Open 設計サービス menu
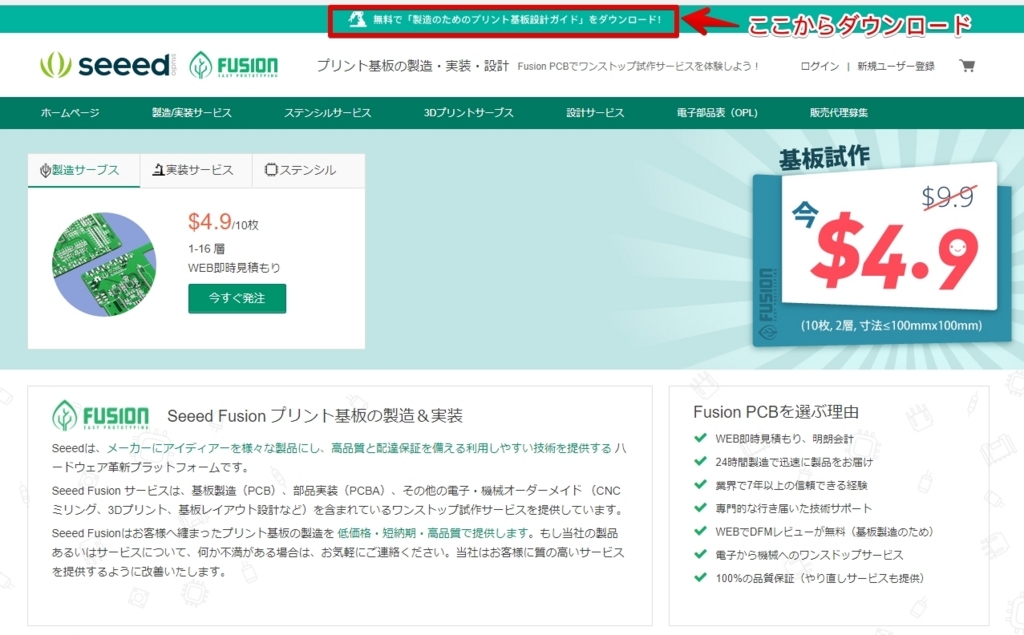This screenshot has height=635, width=1024. tap(595, 112)
